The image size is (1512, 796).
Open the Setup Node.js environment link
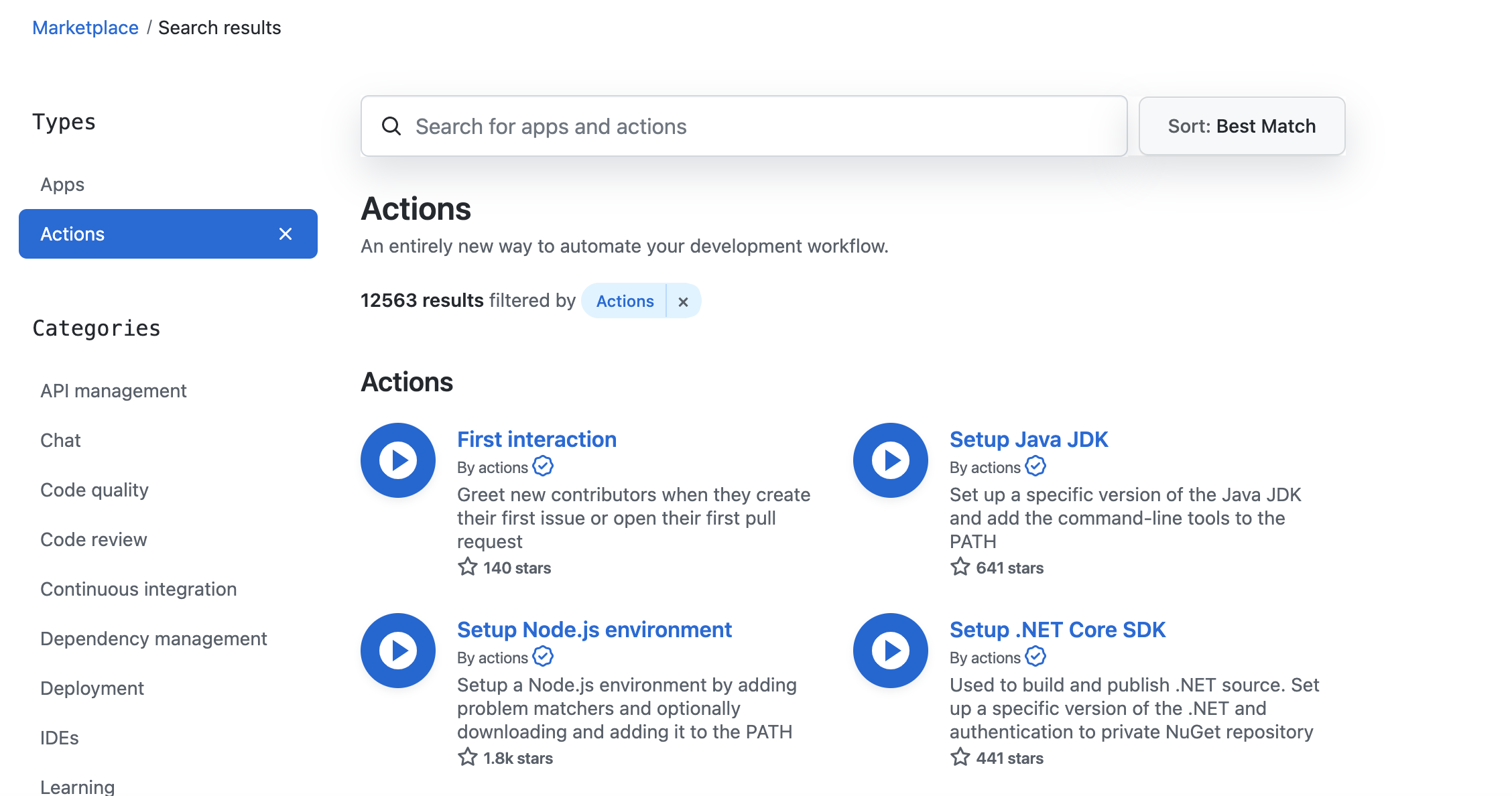pyautogui.click(x=594, y=630)
